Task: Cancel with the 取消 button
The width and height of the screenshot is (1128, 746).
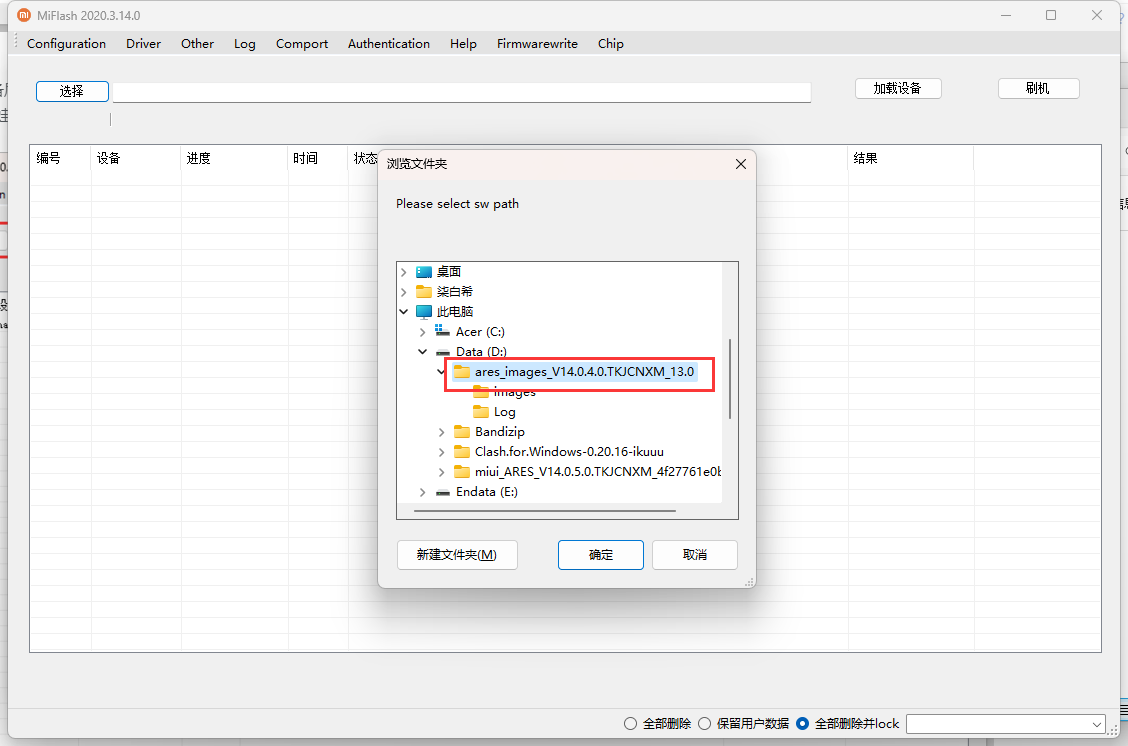Action: pos(694,555)
